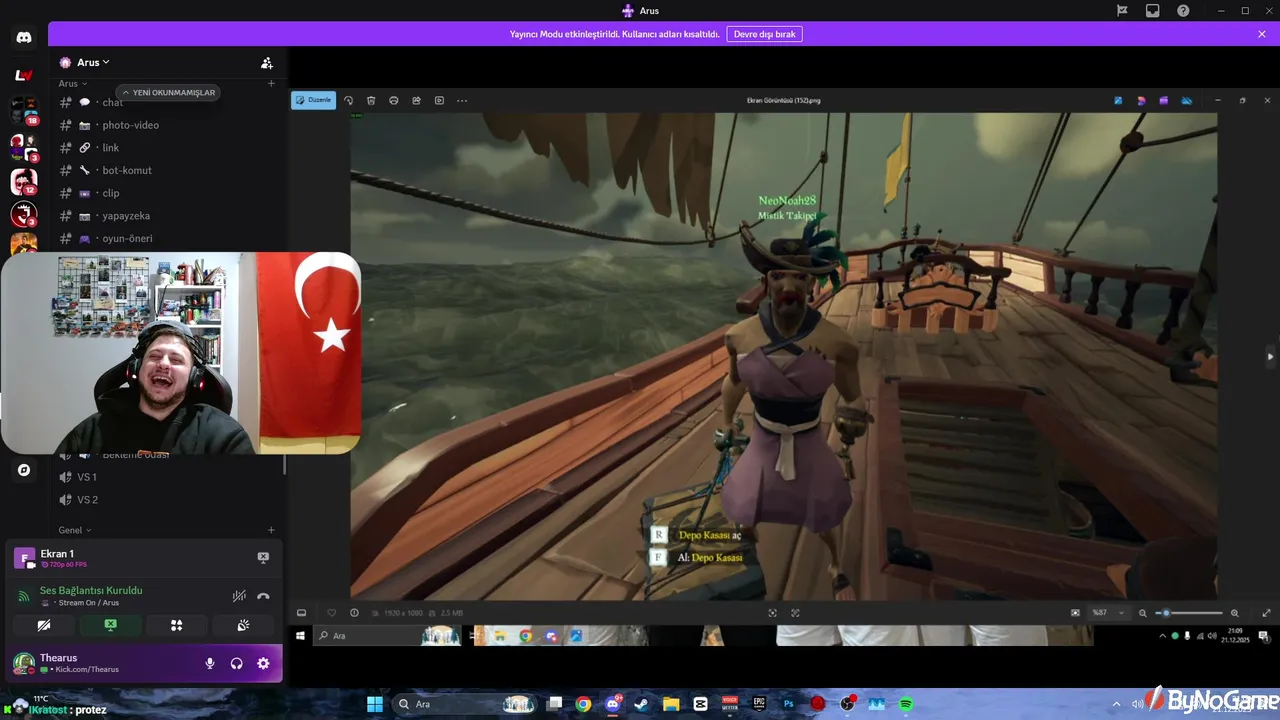Open File Explorer from the taskbar
Image resolution: width=1280 pixels, height=720 pixels.
coord(671,704)
